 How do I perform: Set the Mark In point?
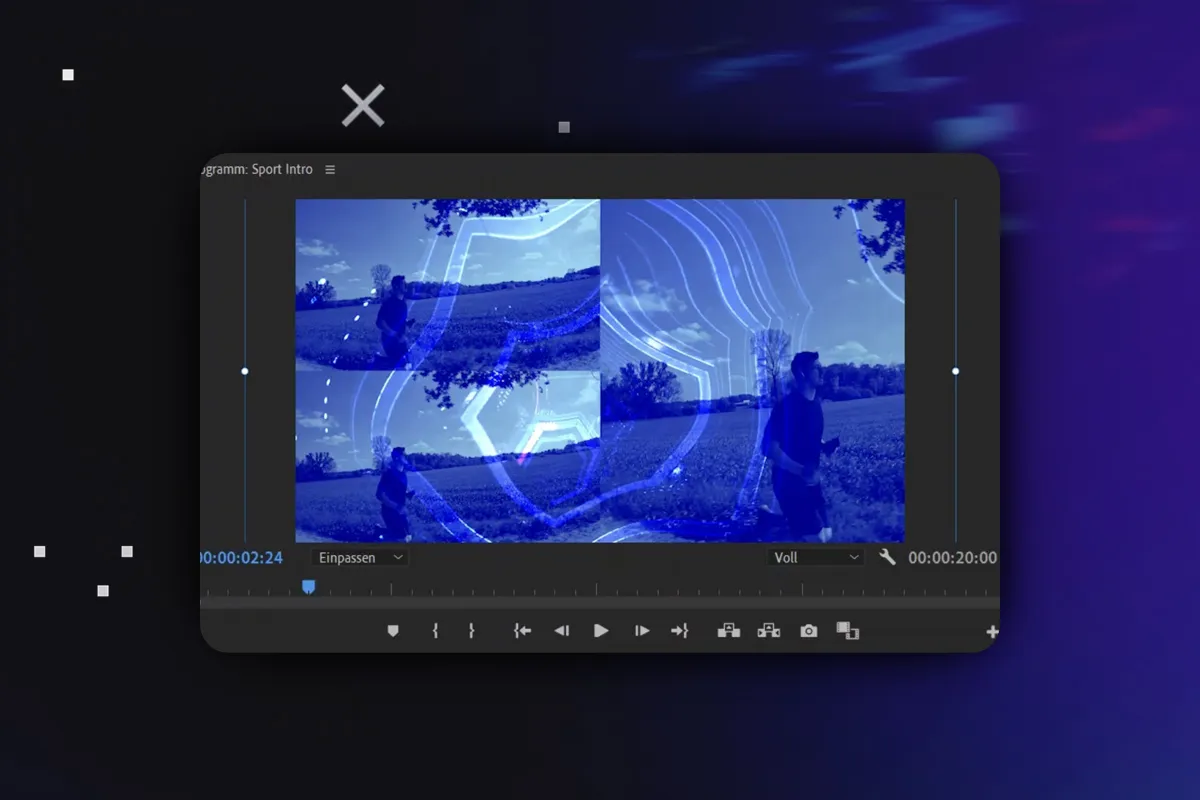(x=435, y=631)
